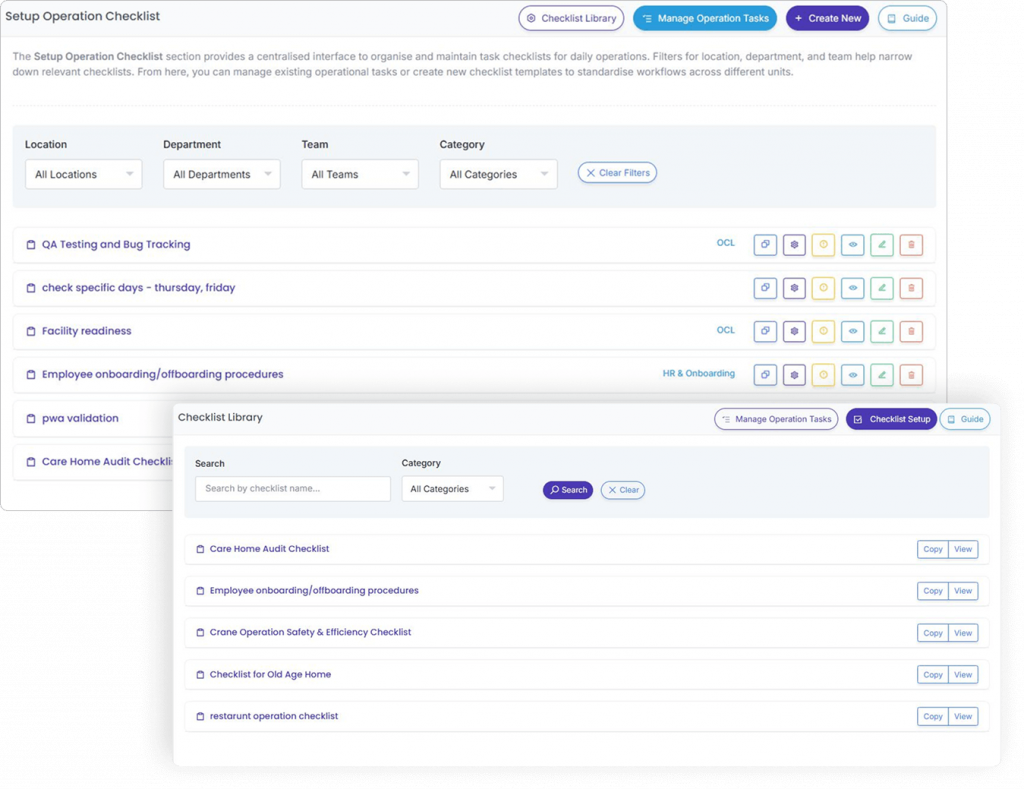The height and width of the screenshot is (789, 1024).
Task: Click the green edit pencil for check specific days
Action: coord(881,288)
